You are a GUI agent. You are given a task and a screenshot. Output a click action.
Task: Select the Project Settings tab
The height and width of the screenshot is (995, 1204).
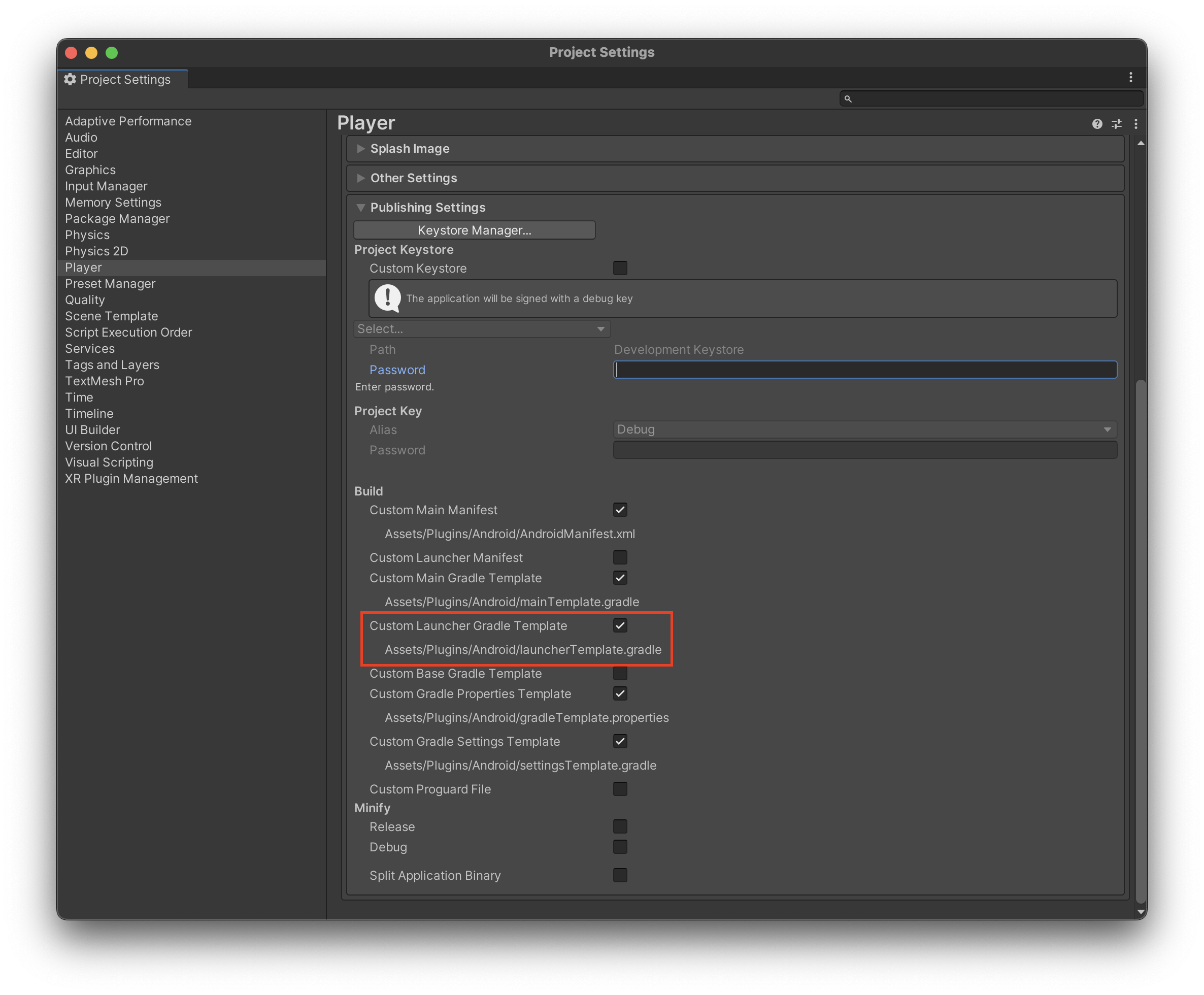pyautogui.click(x=124, y=79)
